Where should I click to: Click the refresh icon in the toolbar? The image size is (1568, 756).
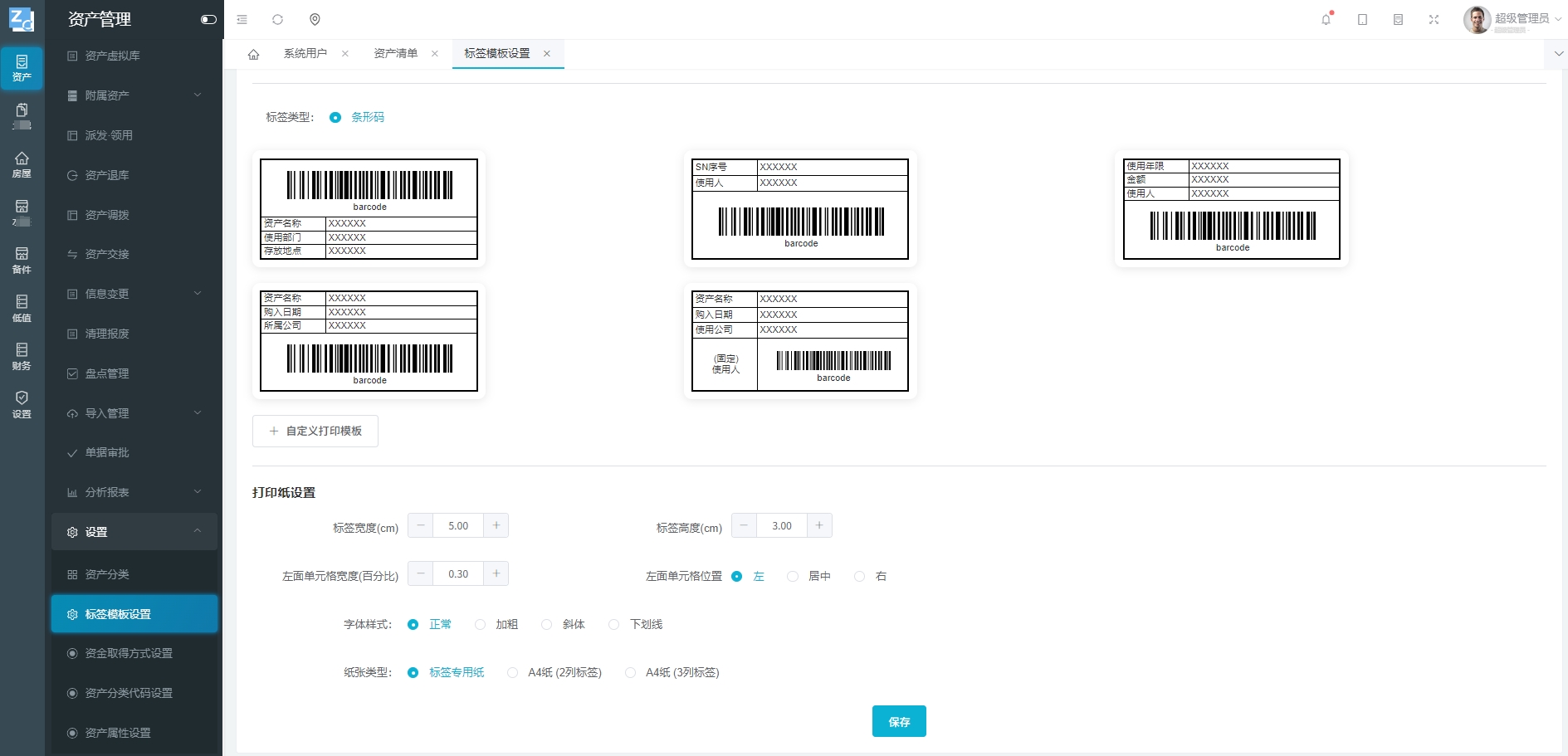[x=278, y=19]
